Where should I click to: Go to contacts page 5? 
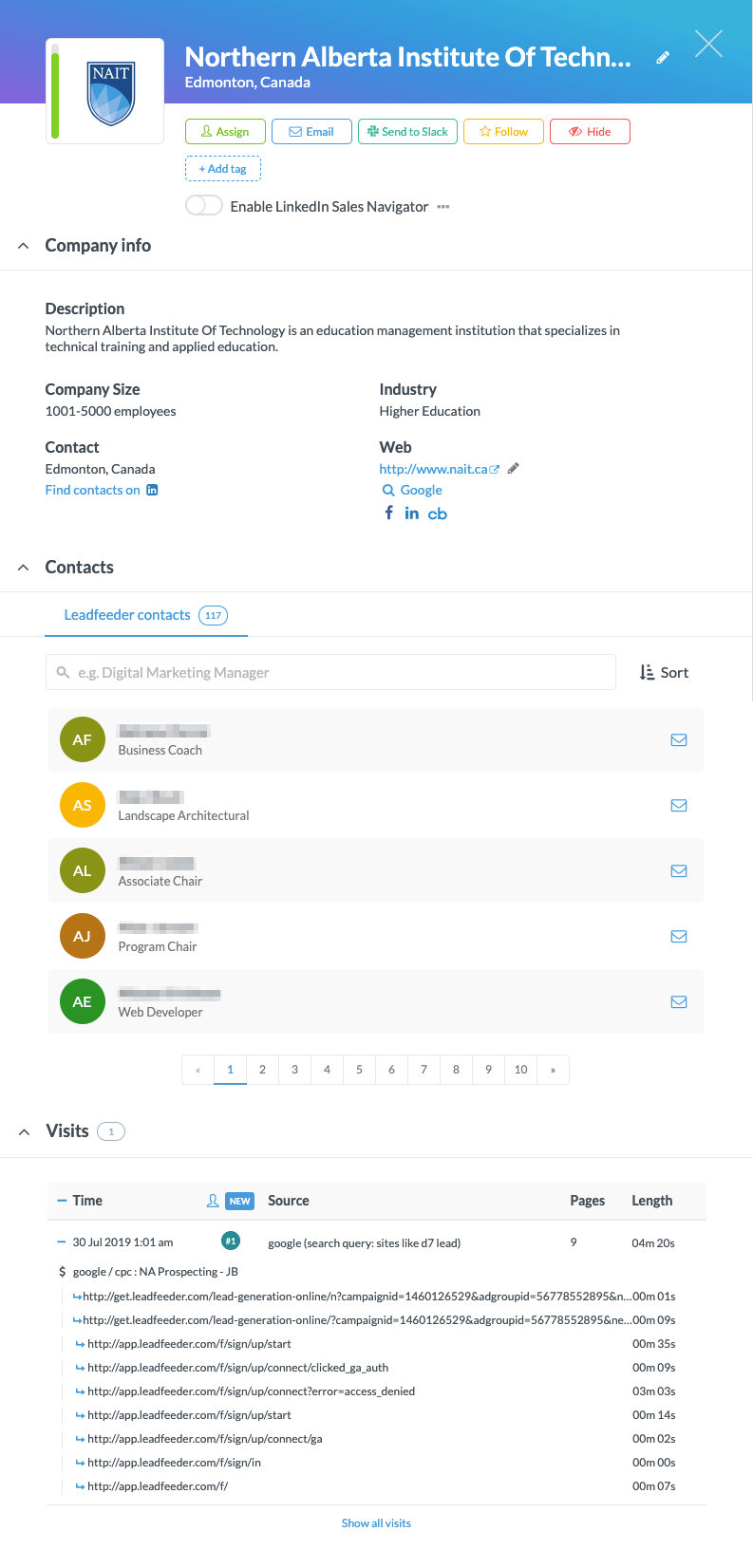pyautogui.click(x=359, y=1069)
